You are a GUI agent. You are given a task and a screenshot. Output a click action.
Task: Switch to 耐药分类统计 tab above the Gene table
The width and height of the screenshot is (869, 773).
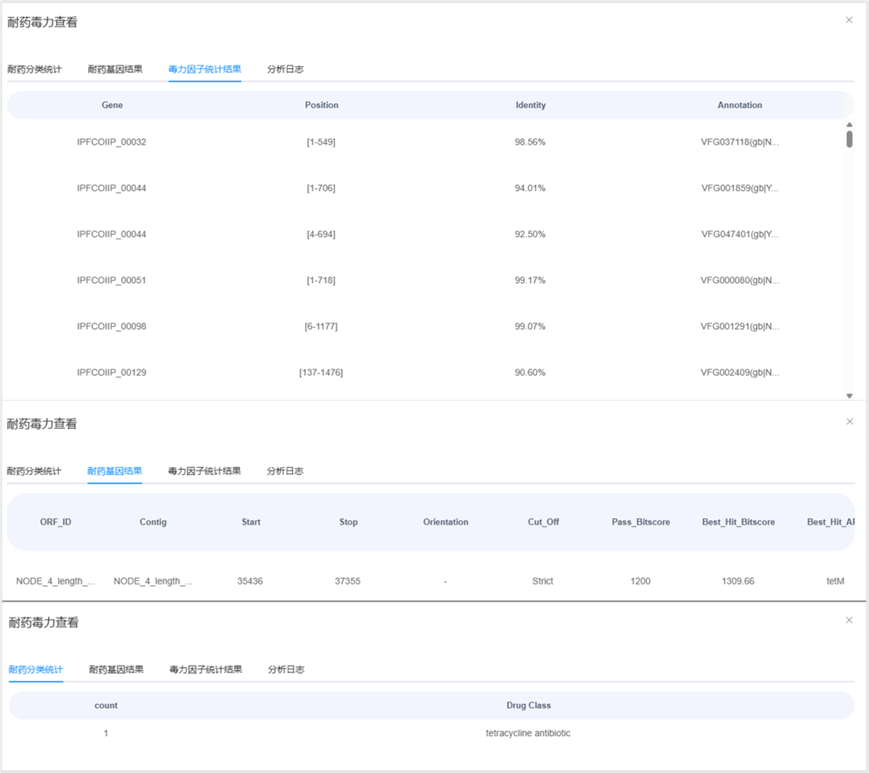coord(34,70)
